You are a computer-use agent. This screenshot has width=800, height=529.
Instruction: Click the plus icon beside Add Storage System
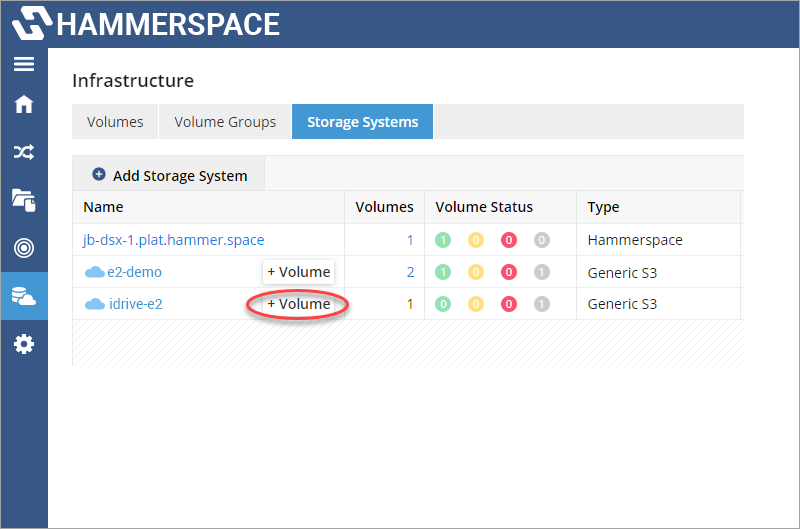[99, 174]
